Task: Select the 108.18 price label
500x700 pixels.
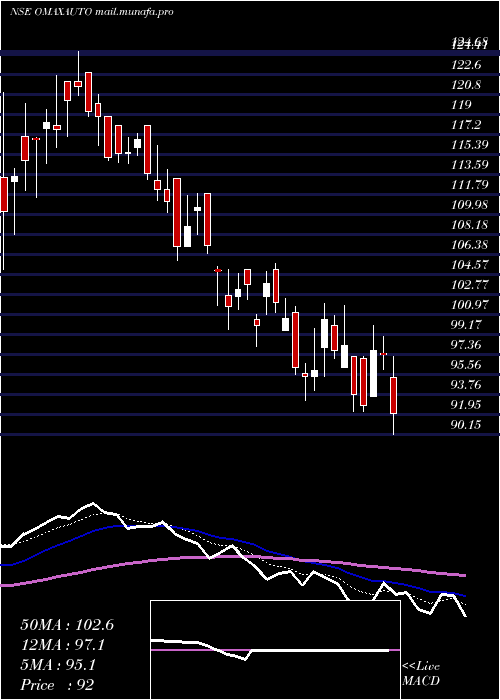Action: [469, 225]
